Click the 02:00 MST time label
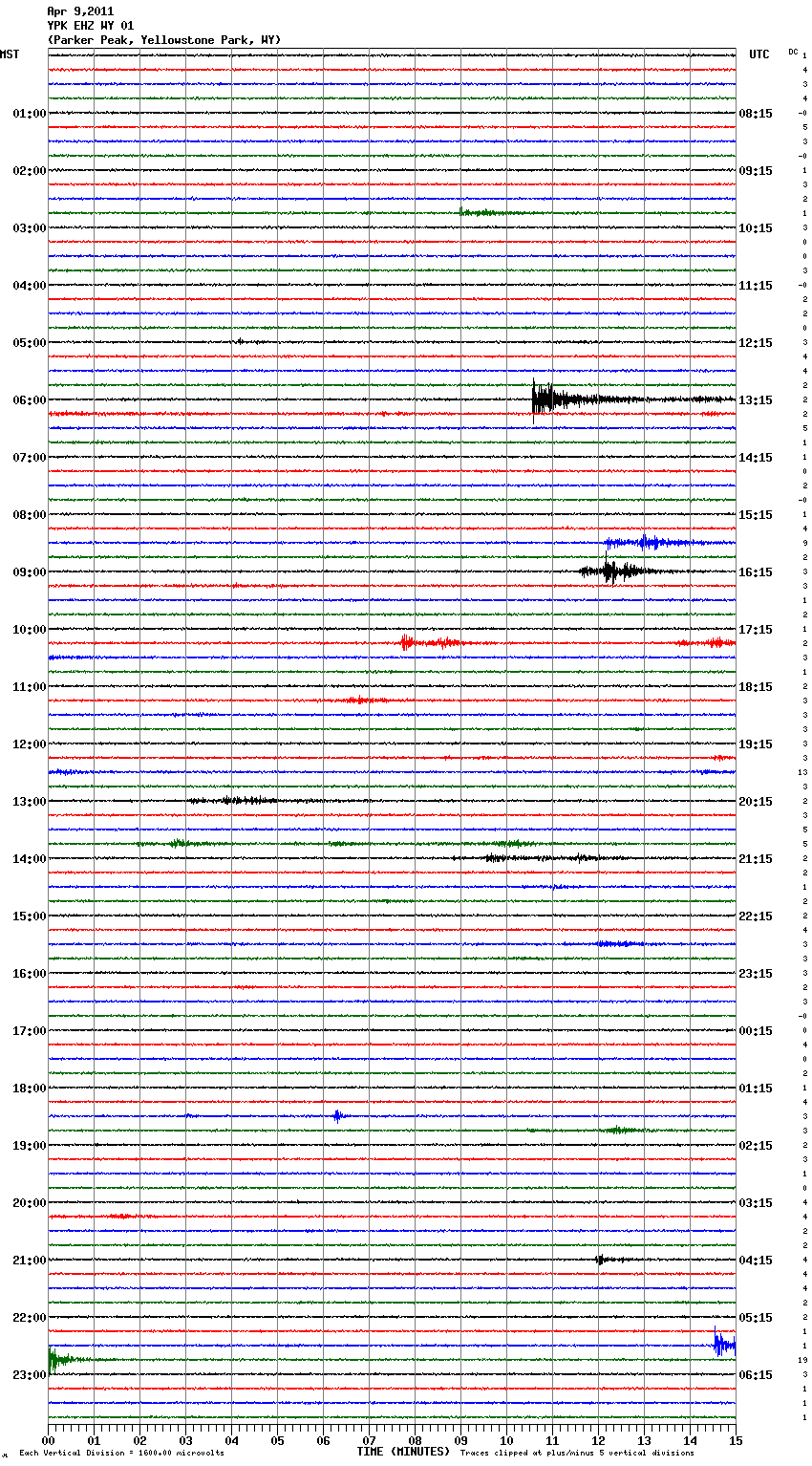The width and height of the screenshot is (812, 1466). (30, 171)
